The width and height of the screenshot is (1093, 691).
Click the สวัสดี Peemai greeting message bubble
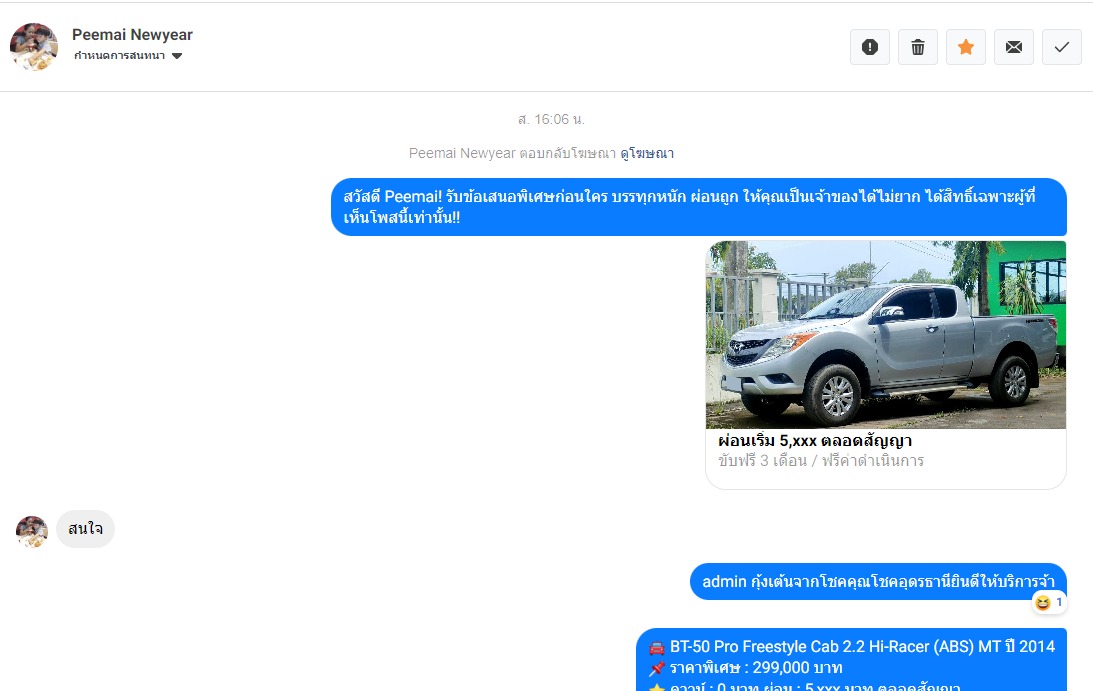(x=698, y=207)
